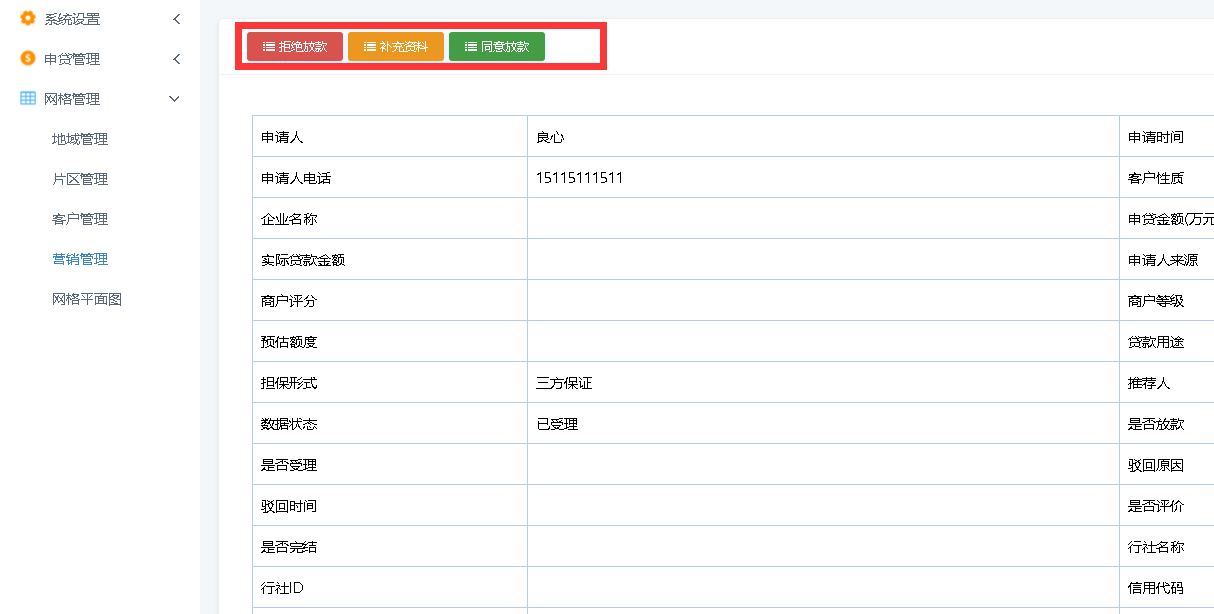Click the 预估额度 label cell
This screenshot has width=1214, height=614.
pos(390,341)
